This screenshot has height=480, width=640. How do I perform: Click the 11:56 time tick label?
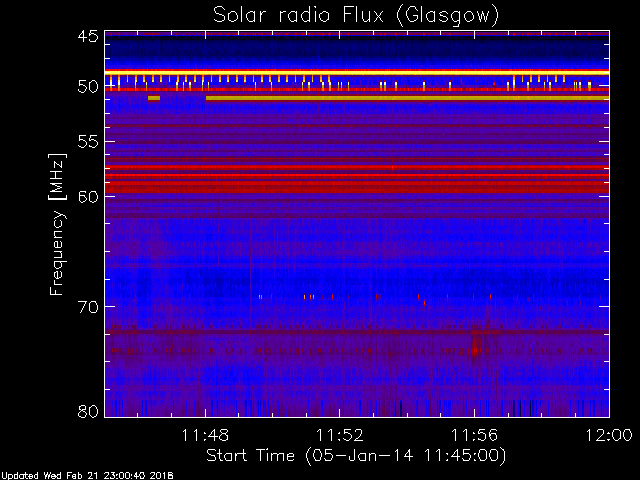474,435
